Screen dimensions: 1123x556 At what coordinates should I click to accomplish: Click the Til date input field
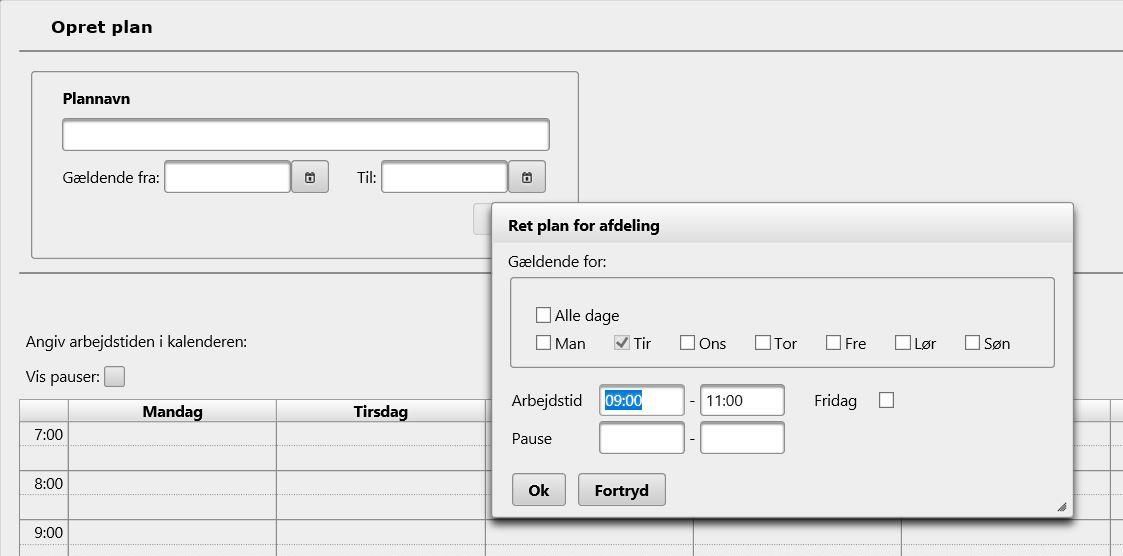445,177
